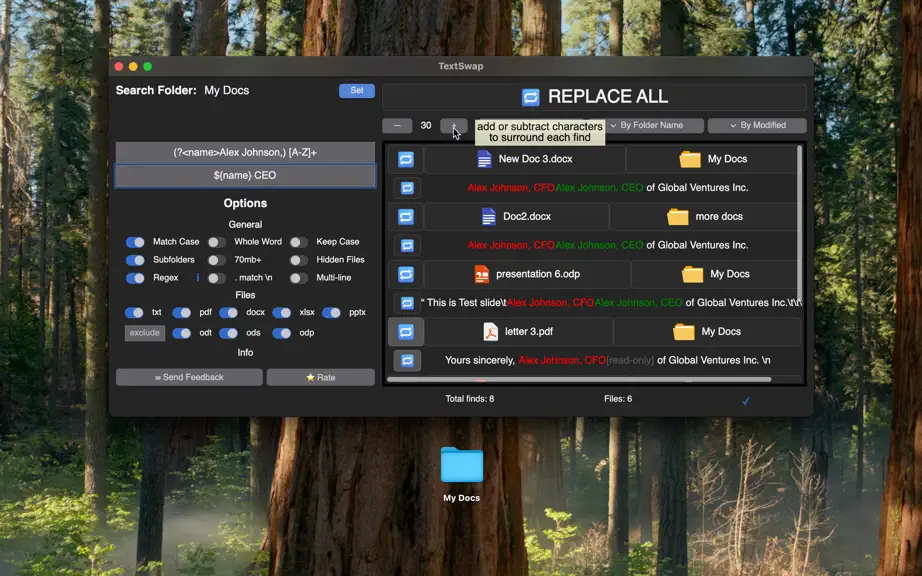
Task: Toggle the ods file type switch
Action: click(228, 333)
